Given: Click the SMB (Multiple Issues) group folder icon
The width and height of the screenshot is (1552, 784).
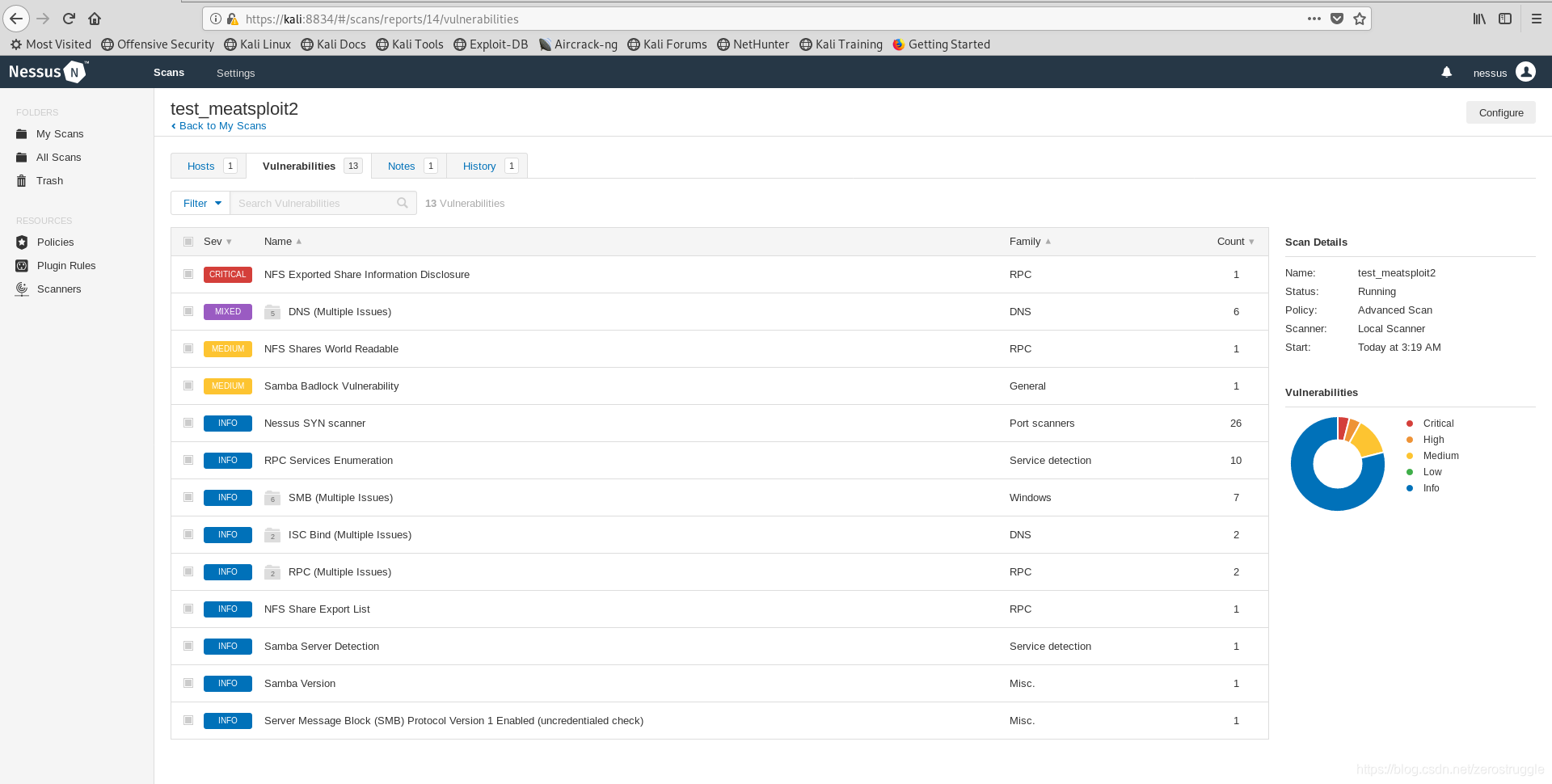Looking at the screenshot, I should point(272,498).
